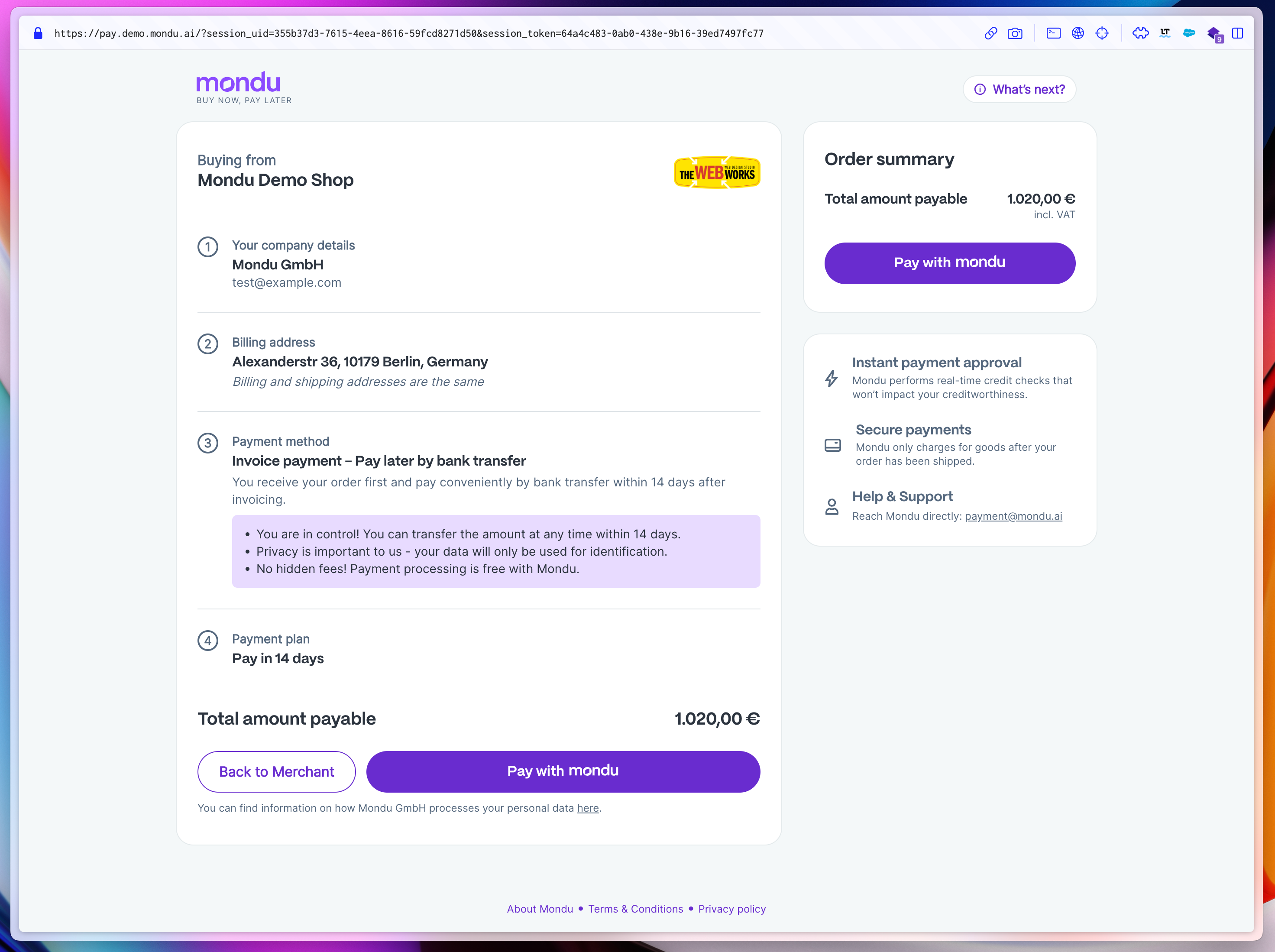Click the browser extensions icon

1140,34
